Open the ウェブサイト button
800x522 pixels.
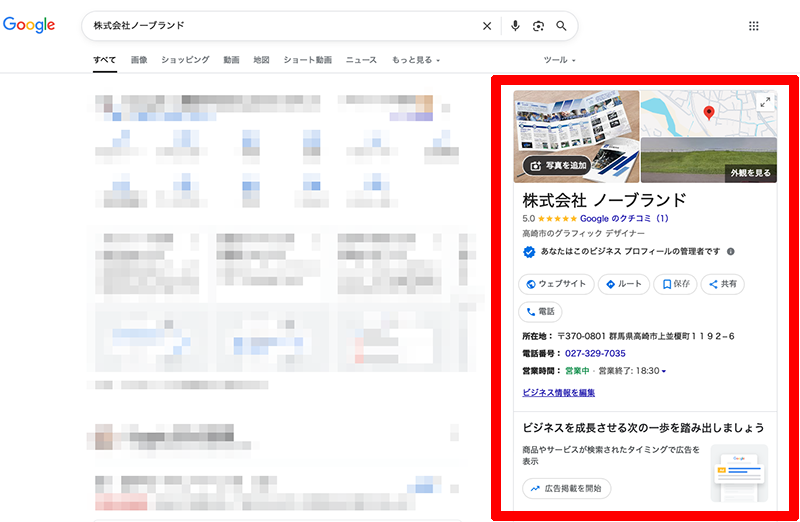[x=556, y=284]
